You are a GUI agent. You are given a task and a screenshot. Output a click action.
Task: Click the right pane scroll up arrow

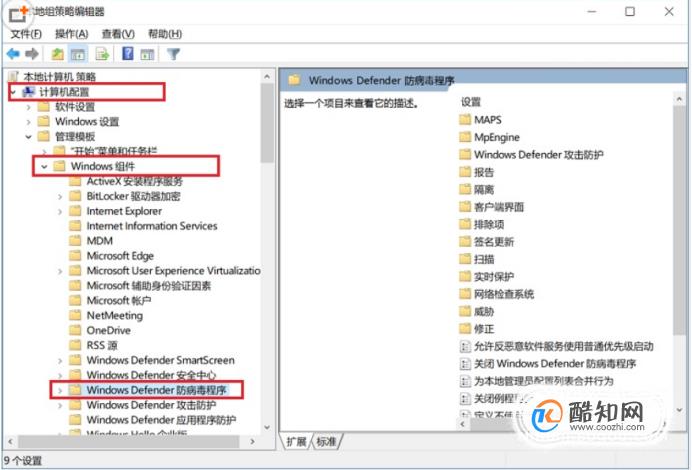(x=679, y=100)
